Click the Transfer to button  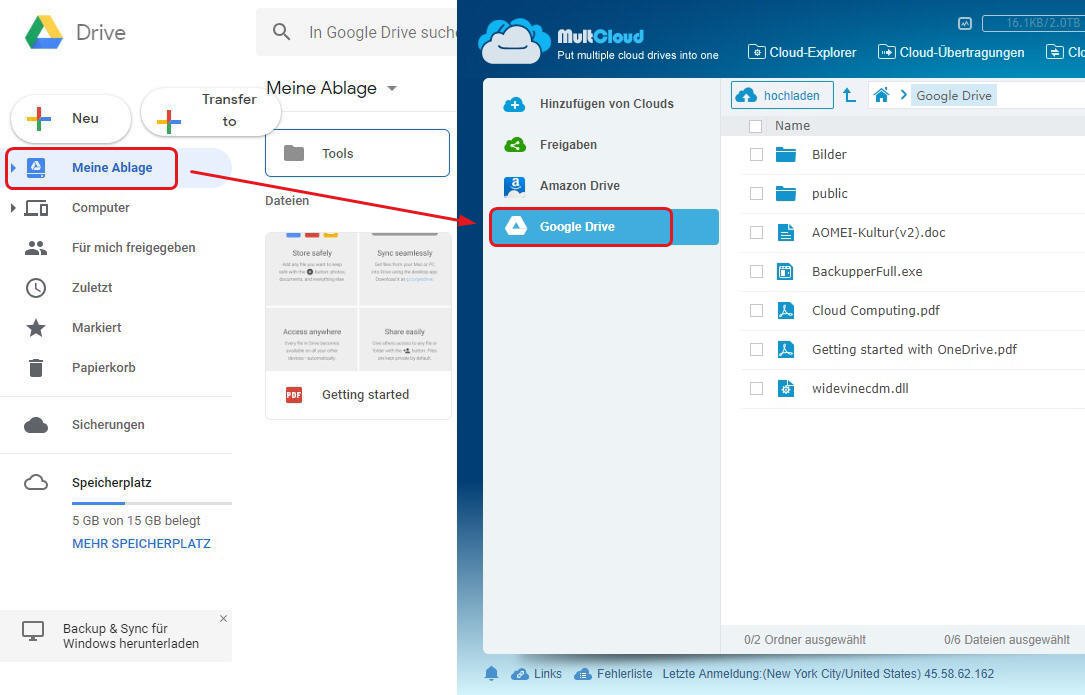pyautogui.click(x=210, y=111)
